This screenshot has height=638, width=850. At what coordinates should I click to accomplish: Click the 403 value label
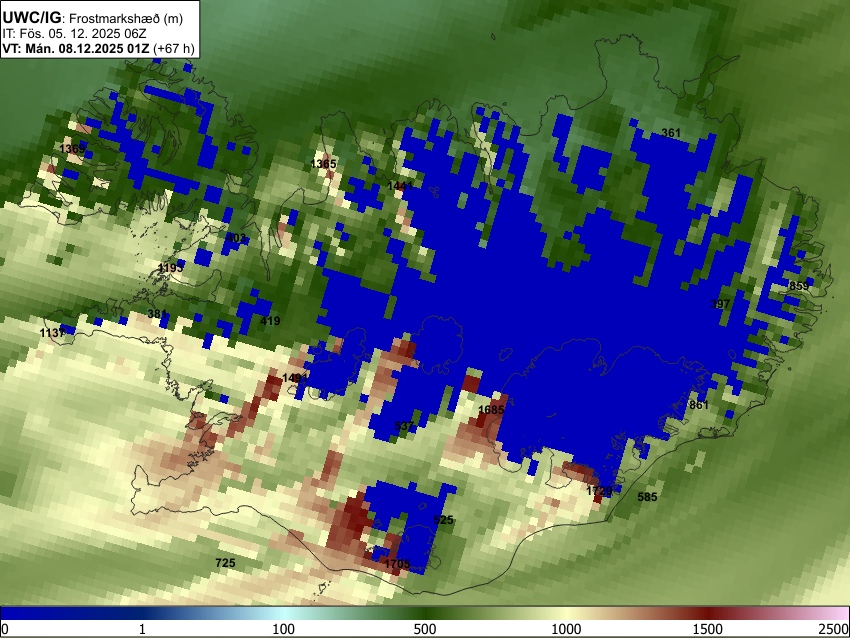coord(236,237)
